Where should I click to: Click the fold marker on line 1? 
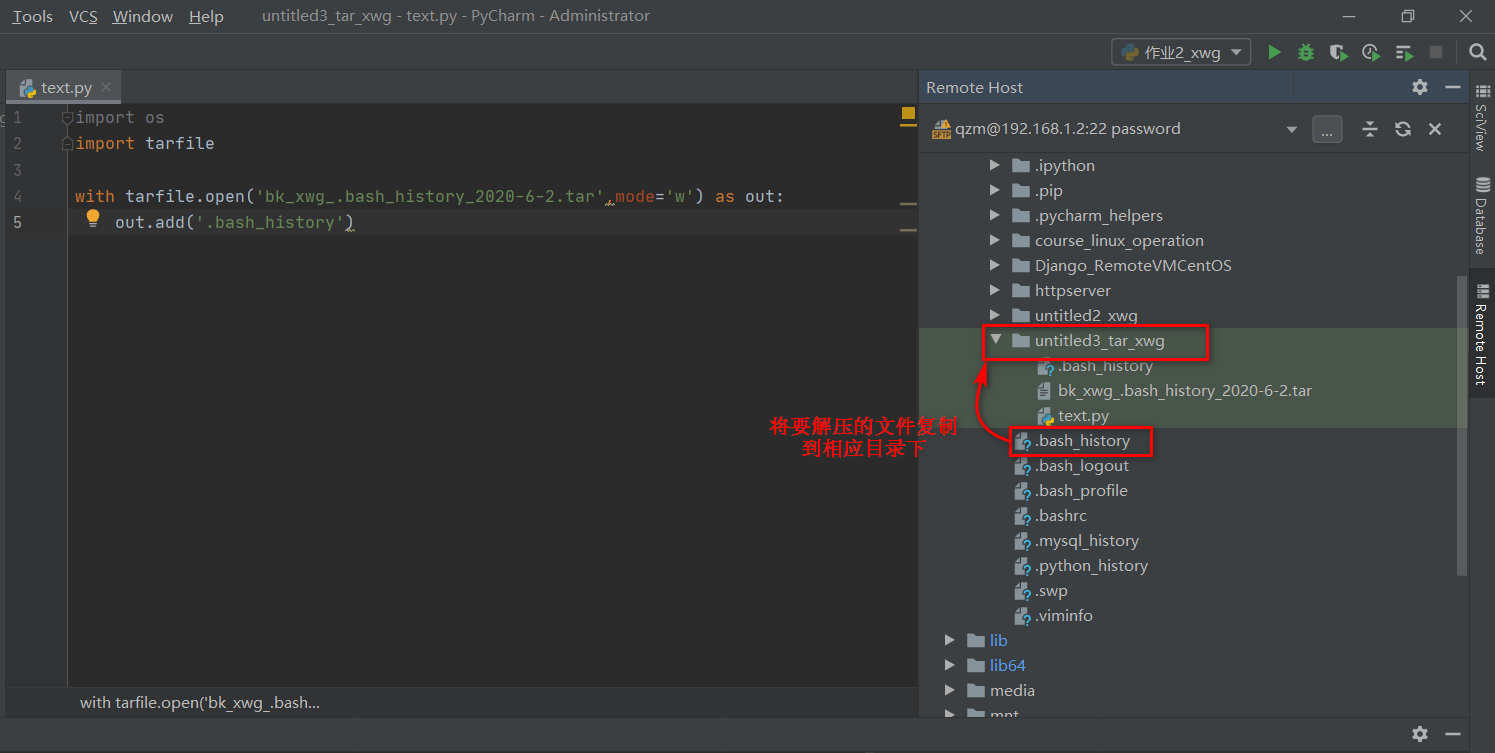pos(67,117)
